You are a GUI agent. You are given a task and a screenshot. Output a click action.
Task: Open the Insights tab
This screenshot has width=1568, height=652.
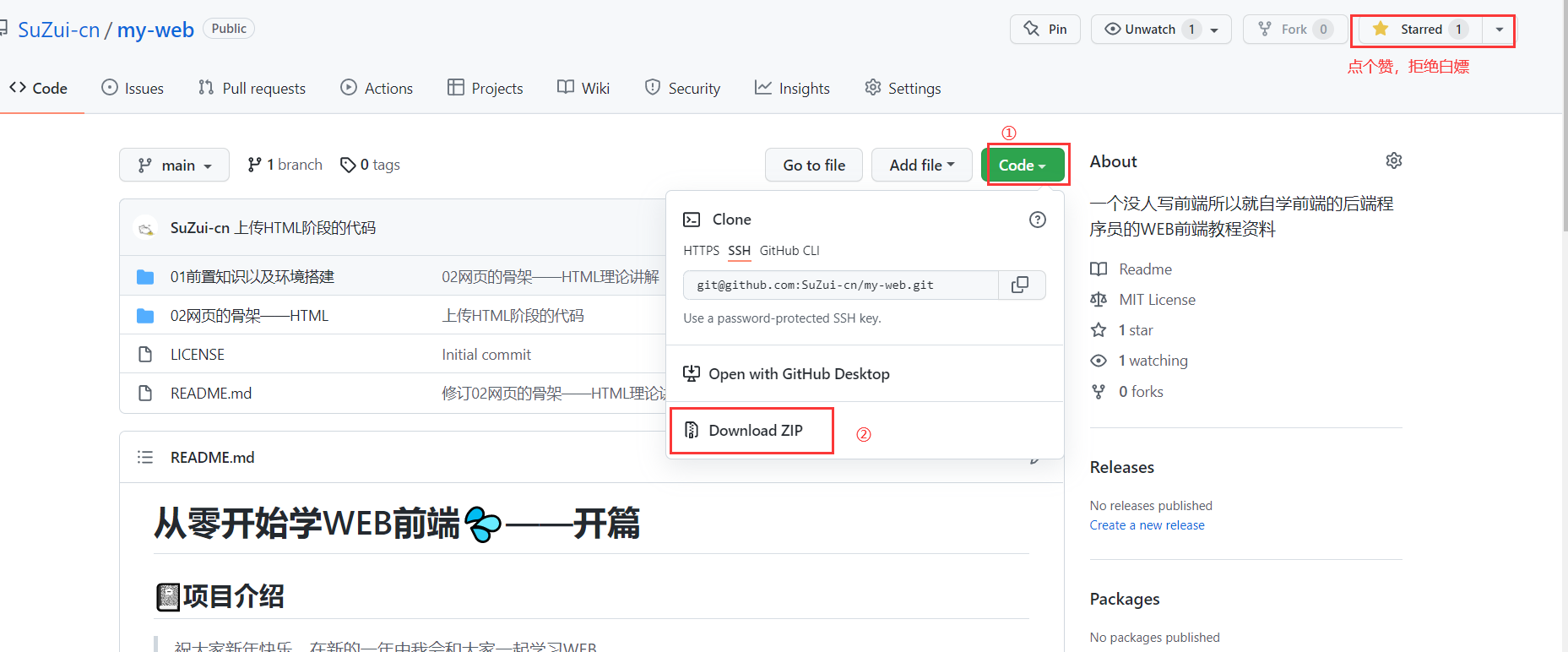(792, 88)
